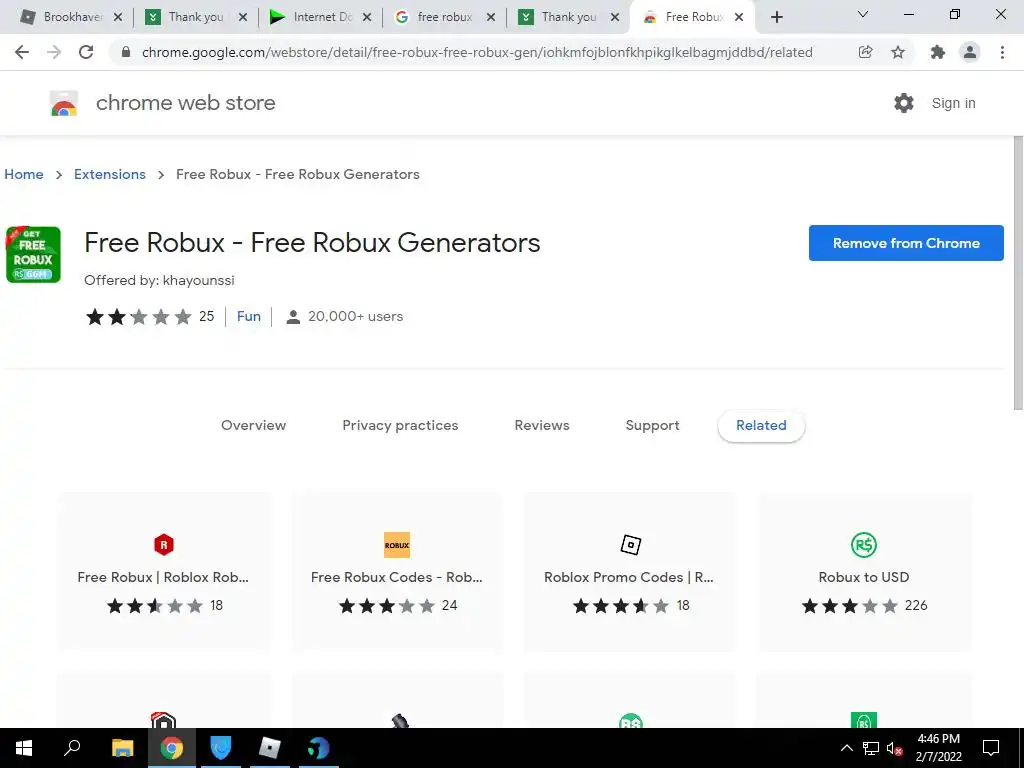Open the notification center icon
The image size is (1024, 768).
991,748
